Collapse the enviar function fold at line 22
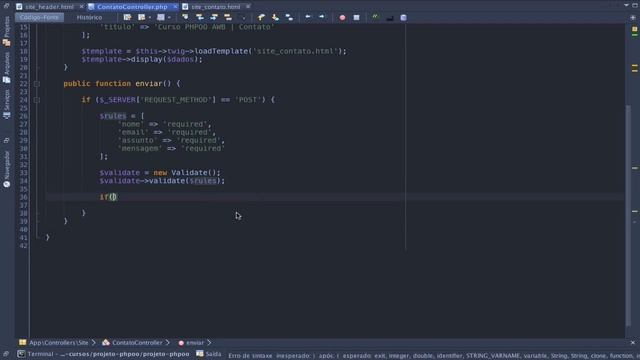Screen dimensions: 640x360 point(37,84)
